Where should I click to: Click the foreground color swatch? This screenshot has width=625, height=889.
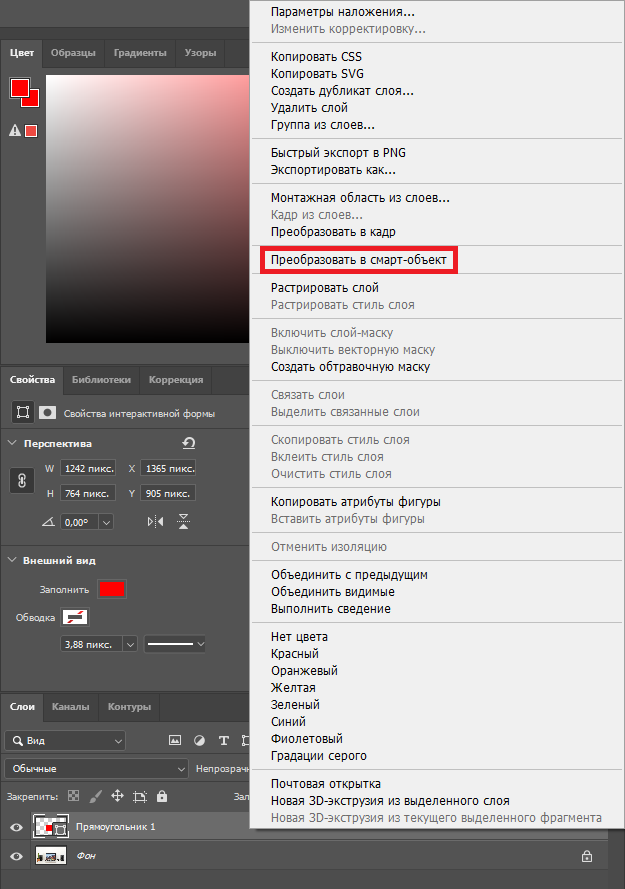(x=19, y=87)
